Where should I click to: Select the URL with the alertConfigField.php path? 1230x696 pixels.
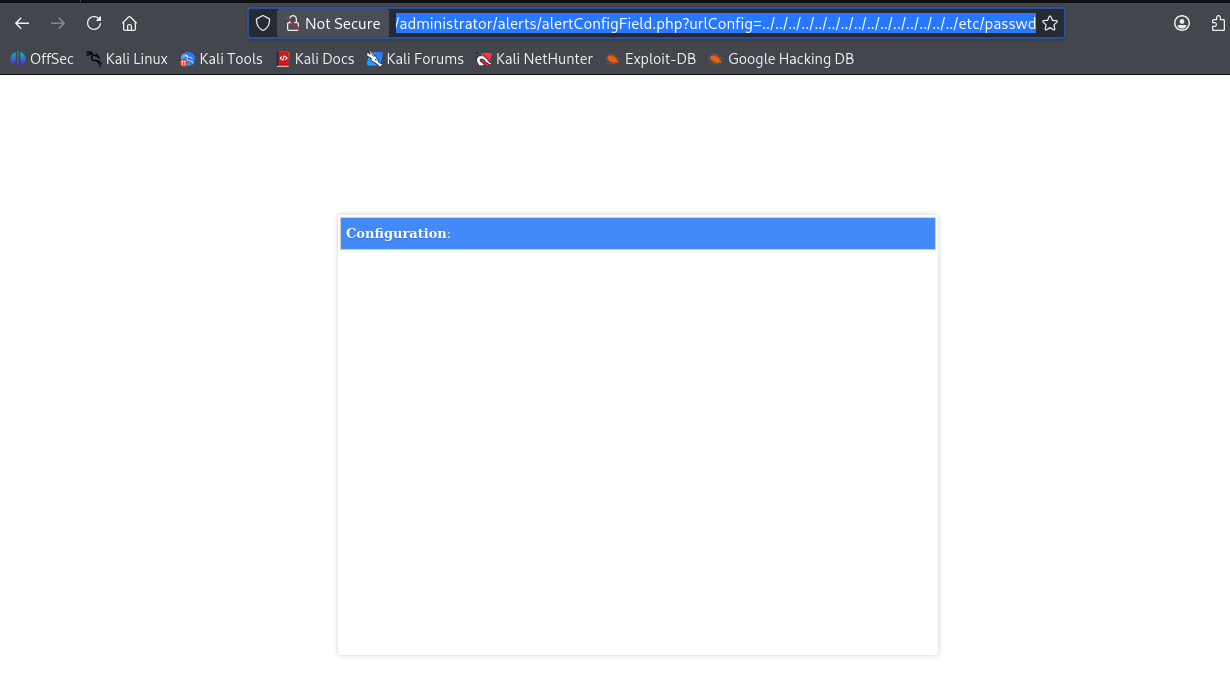716,23
